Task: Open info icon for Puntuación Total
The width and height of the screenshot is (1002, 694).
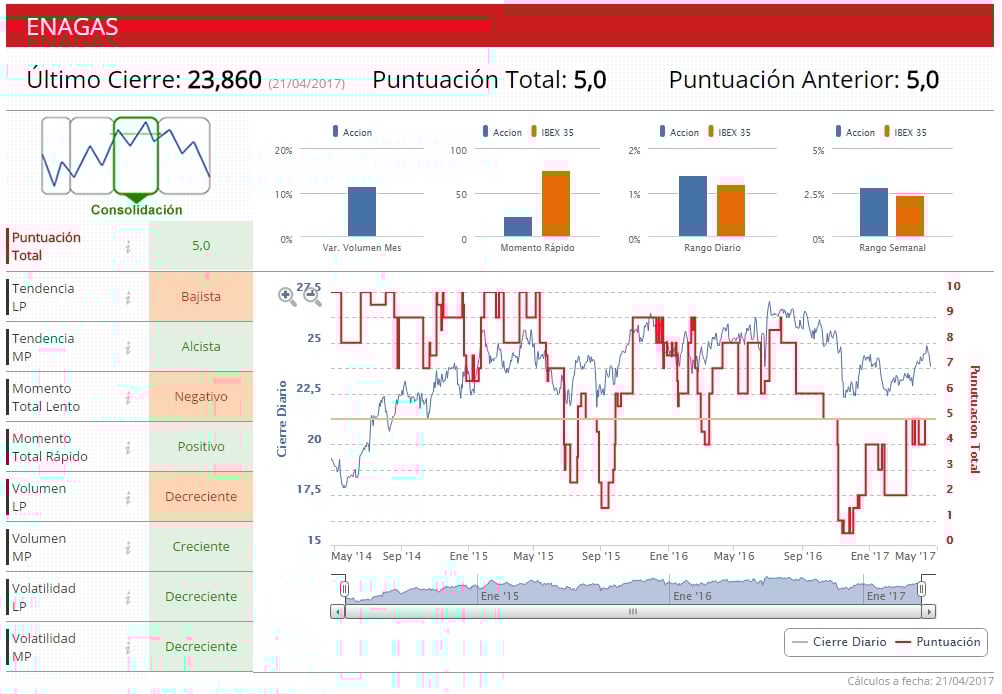Action: (x=128, y=247)
